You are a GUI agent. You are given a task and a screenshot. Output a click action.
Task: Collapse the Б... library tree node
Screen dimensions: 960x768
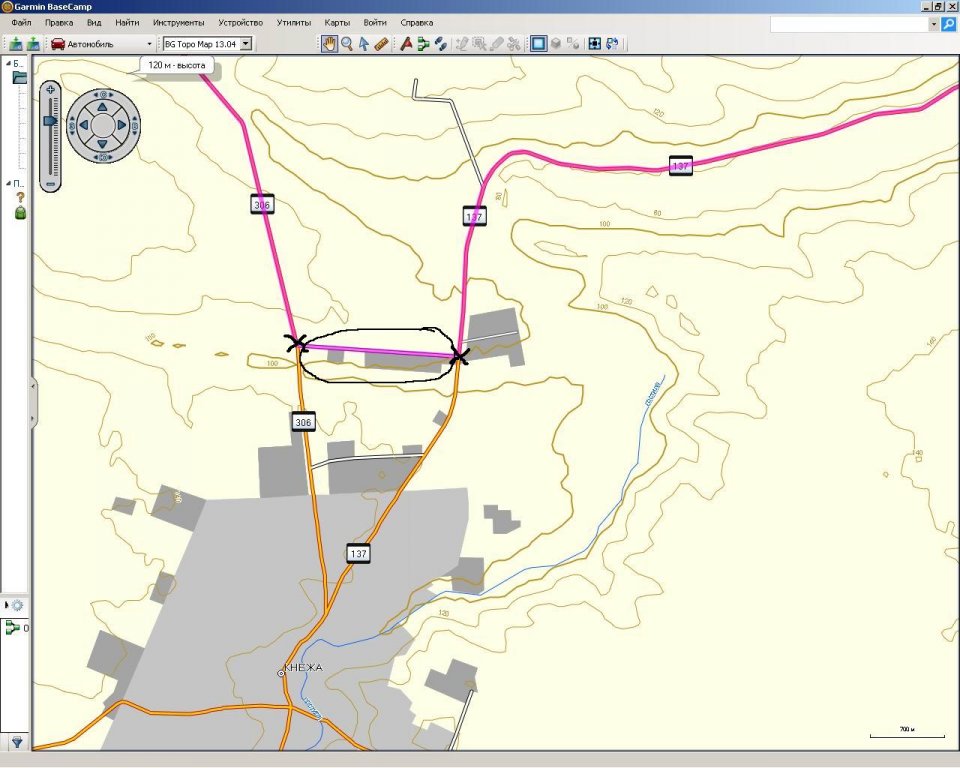[x=9, y=63]
